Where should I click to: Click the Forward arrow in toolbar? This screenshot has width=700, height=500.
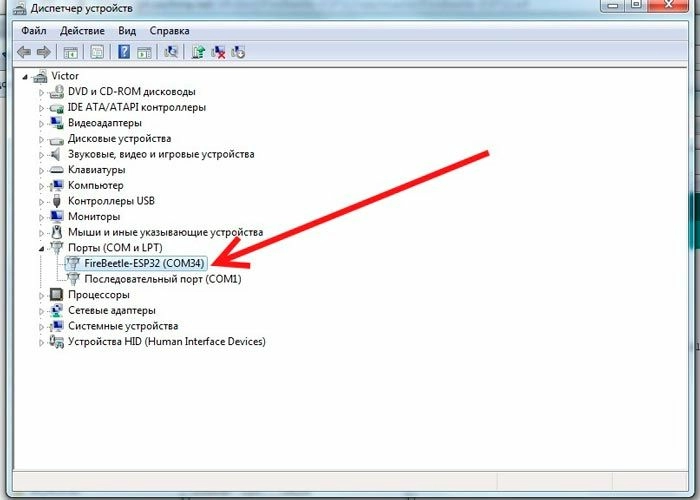point(43,51)
